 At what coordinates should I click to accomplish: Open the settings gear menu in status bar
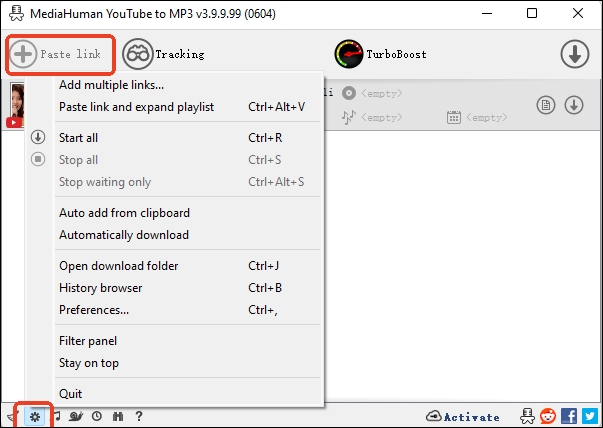(35, 416)
